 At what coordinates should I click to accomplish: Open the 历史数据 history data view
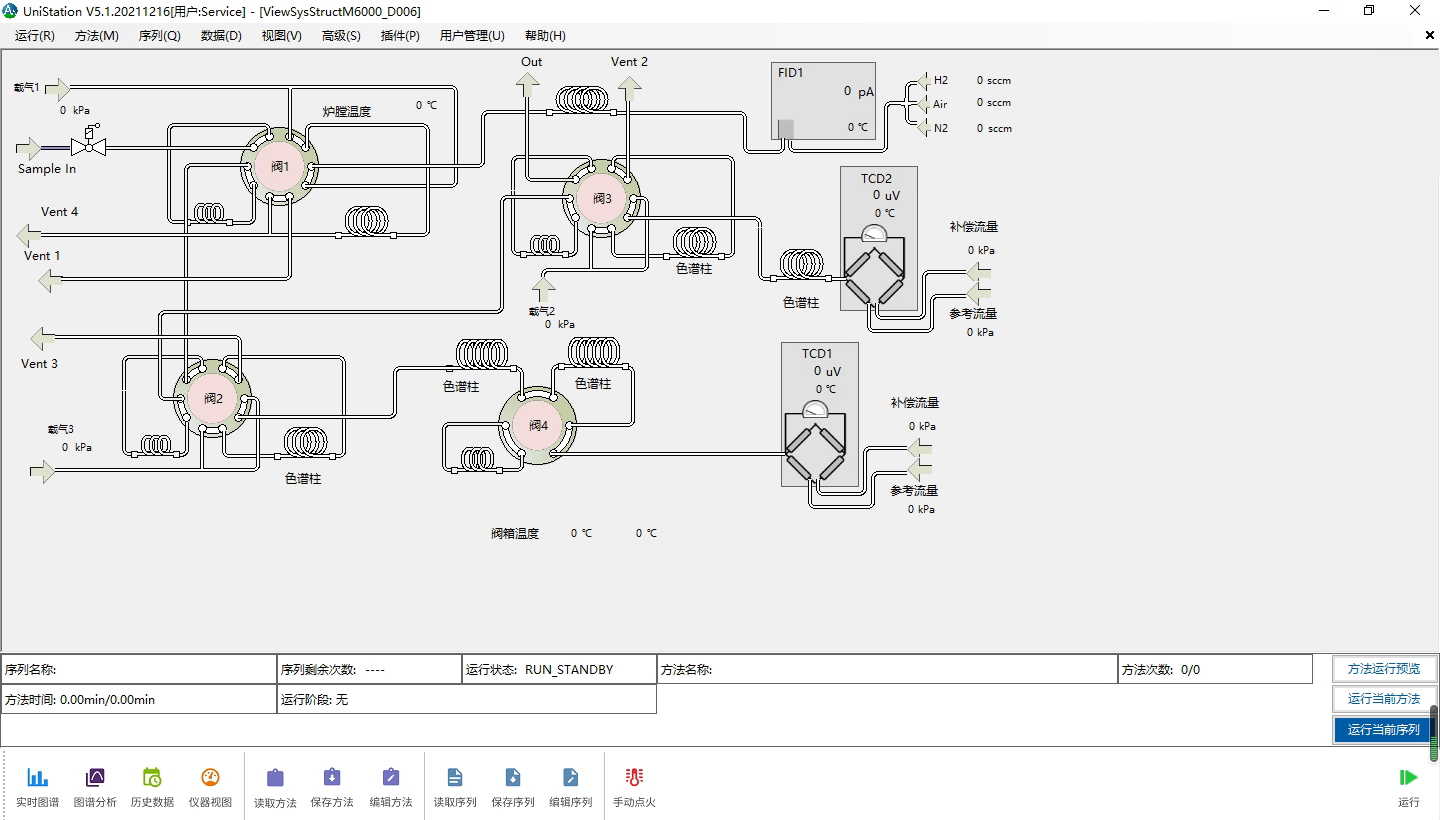tap(152, 787)
